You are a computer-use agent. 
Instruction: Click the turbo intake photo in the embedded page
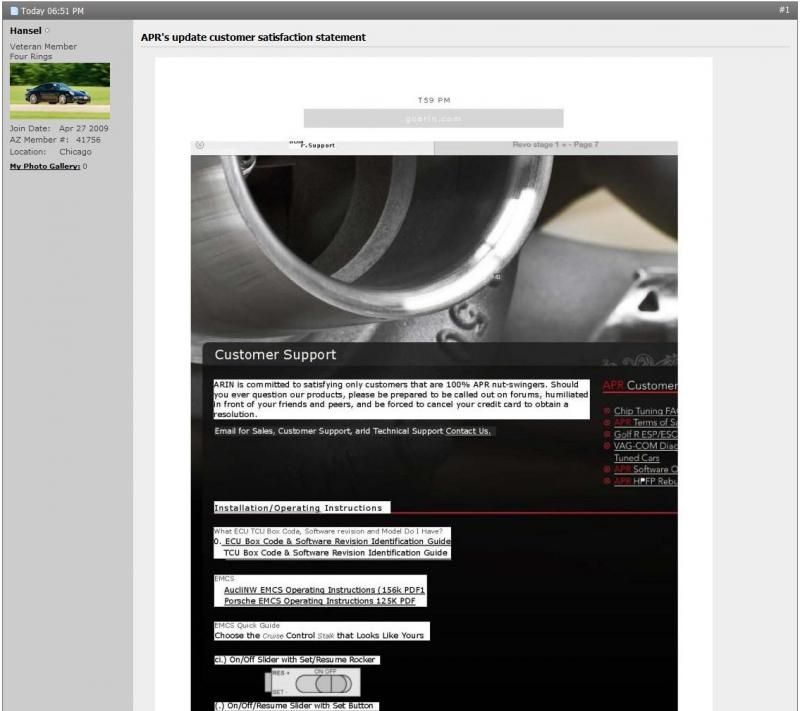pos(434,248)
